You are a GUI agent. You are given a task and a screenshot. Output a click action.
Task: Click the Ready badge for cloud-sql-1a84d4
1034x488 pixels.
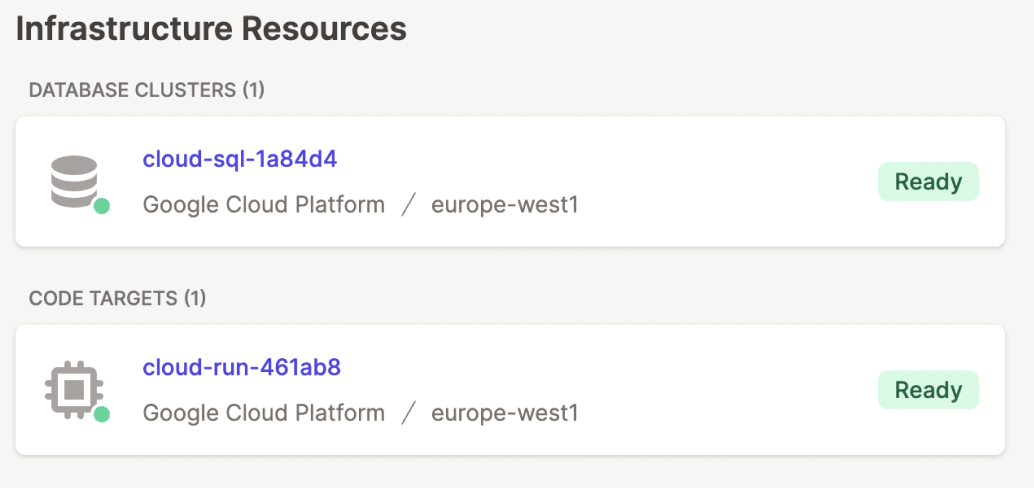[928, 181]
